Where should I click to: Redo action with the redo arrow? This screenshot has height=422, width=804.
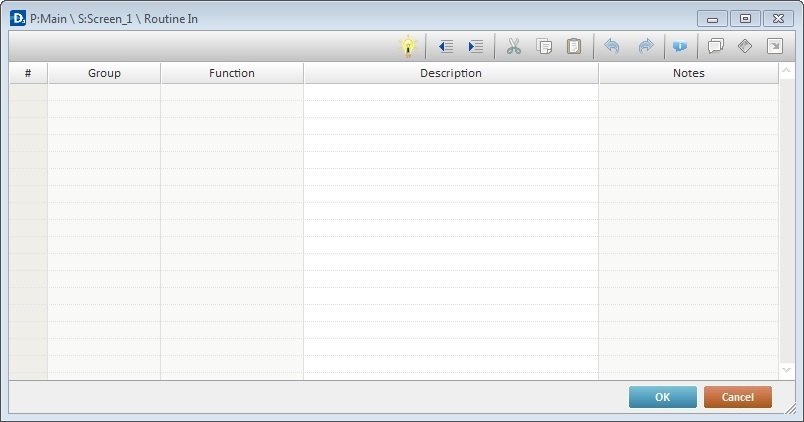646,46
